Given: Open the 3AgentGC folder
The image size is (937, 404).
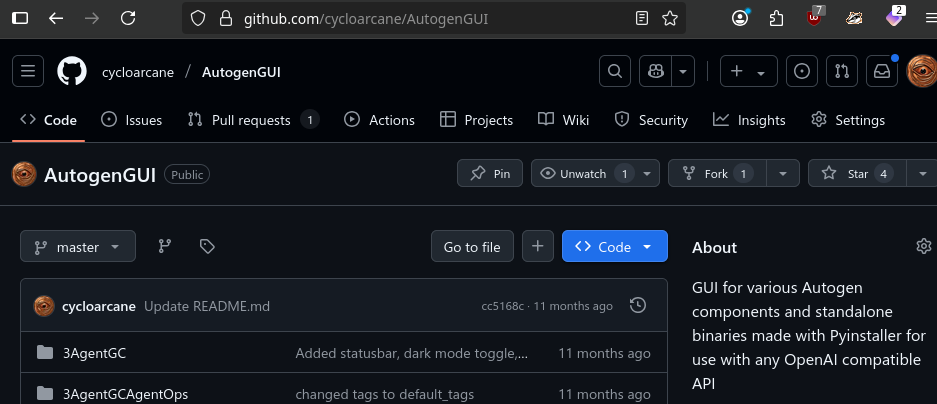Looking at the screenshot, I should [94, 353].
